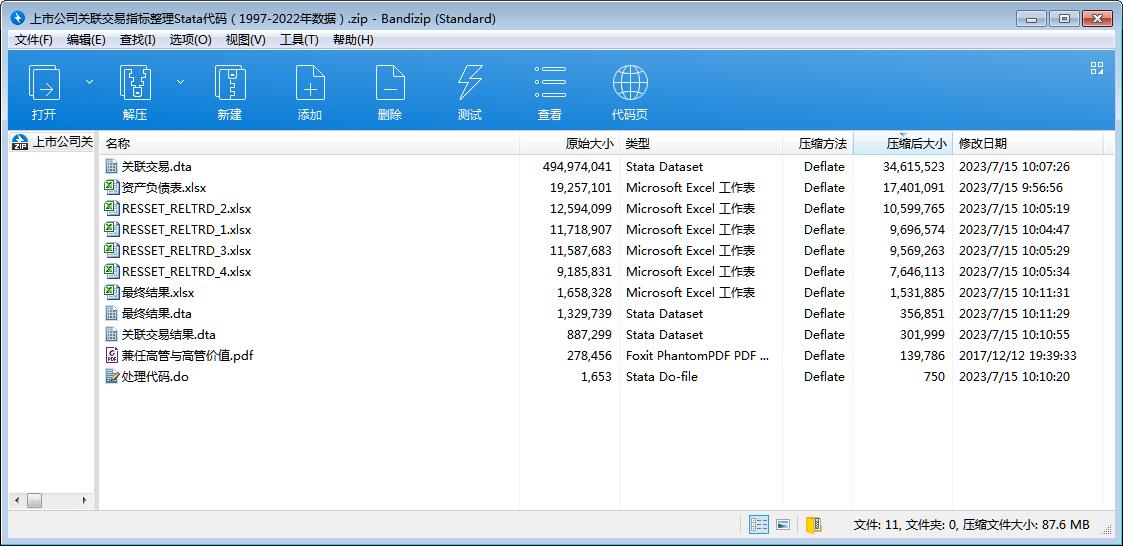Viewport: 1123px width, 546px height.
Task: Click the type cell Stata Do-file
Action: (662, 376)
